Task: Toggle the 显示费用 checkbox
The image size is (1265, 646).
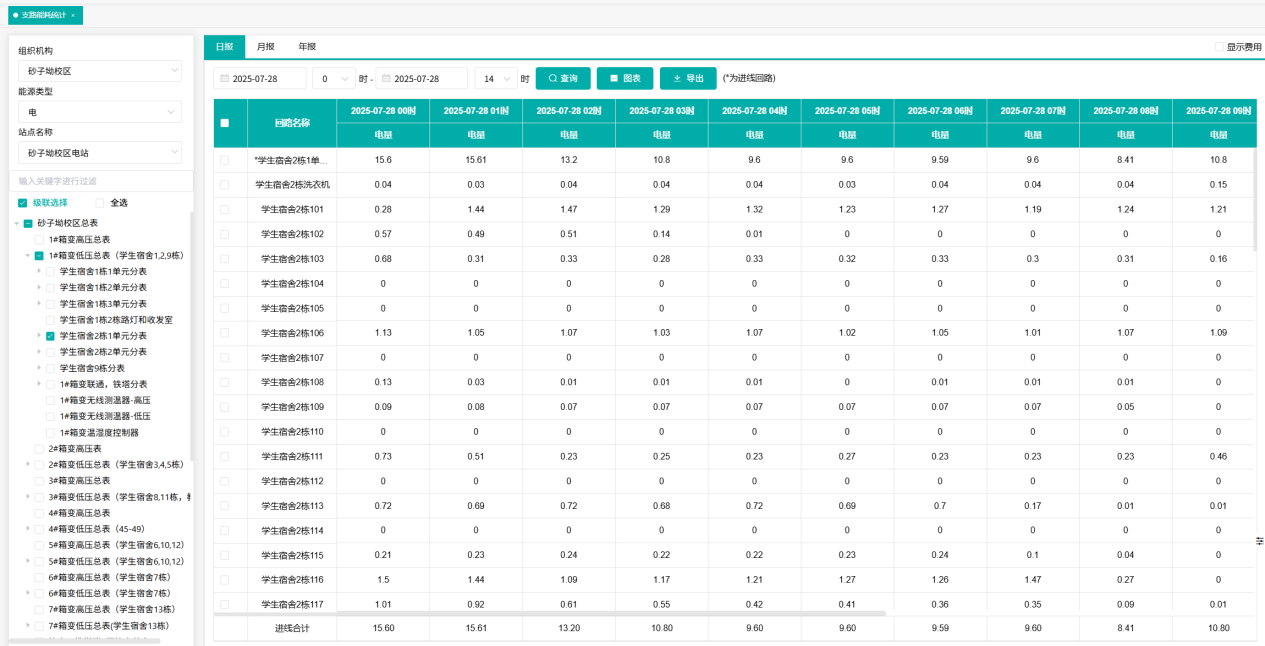Action: click(1219, 47)
